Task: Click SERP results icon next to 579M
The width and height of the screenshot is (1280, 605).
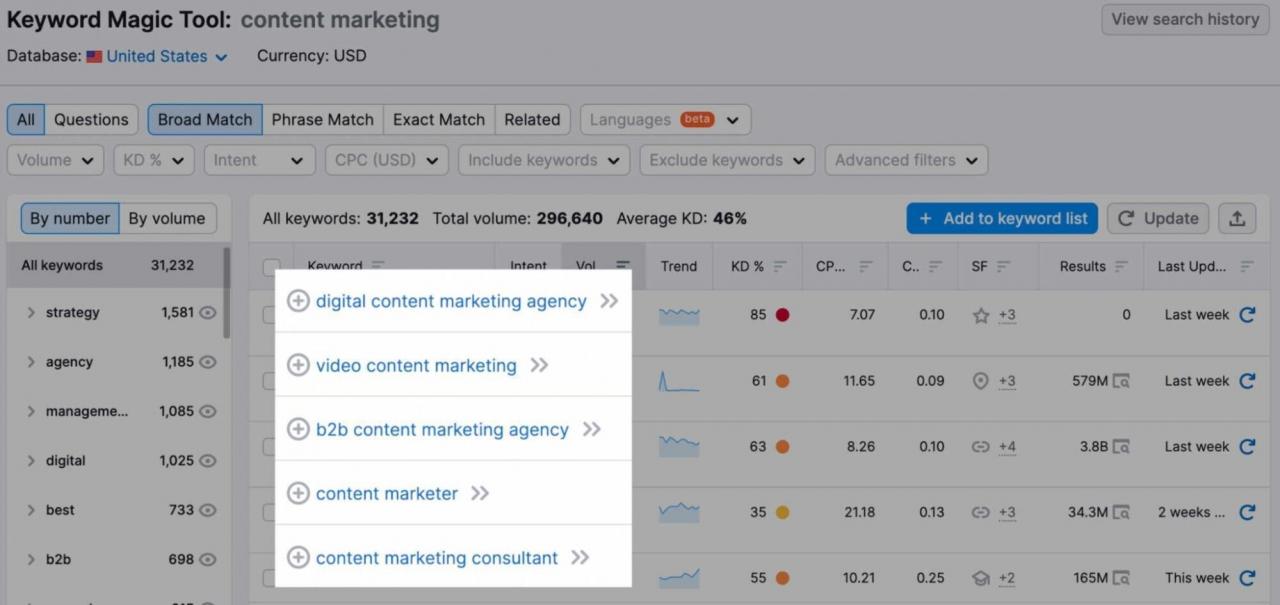Action: (x=1121, y=381)
